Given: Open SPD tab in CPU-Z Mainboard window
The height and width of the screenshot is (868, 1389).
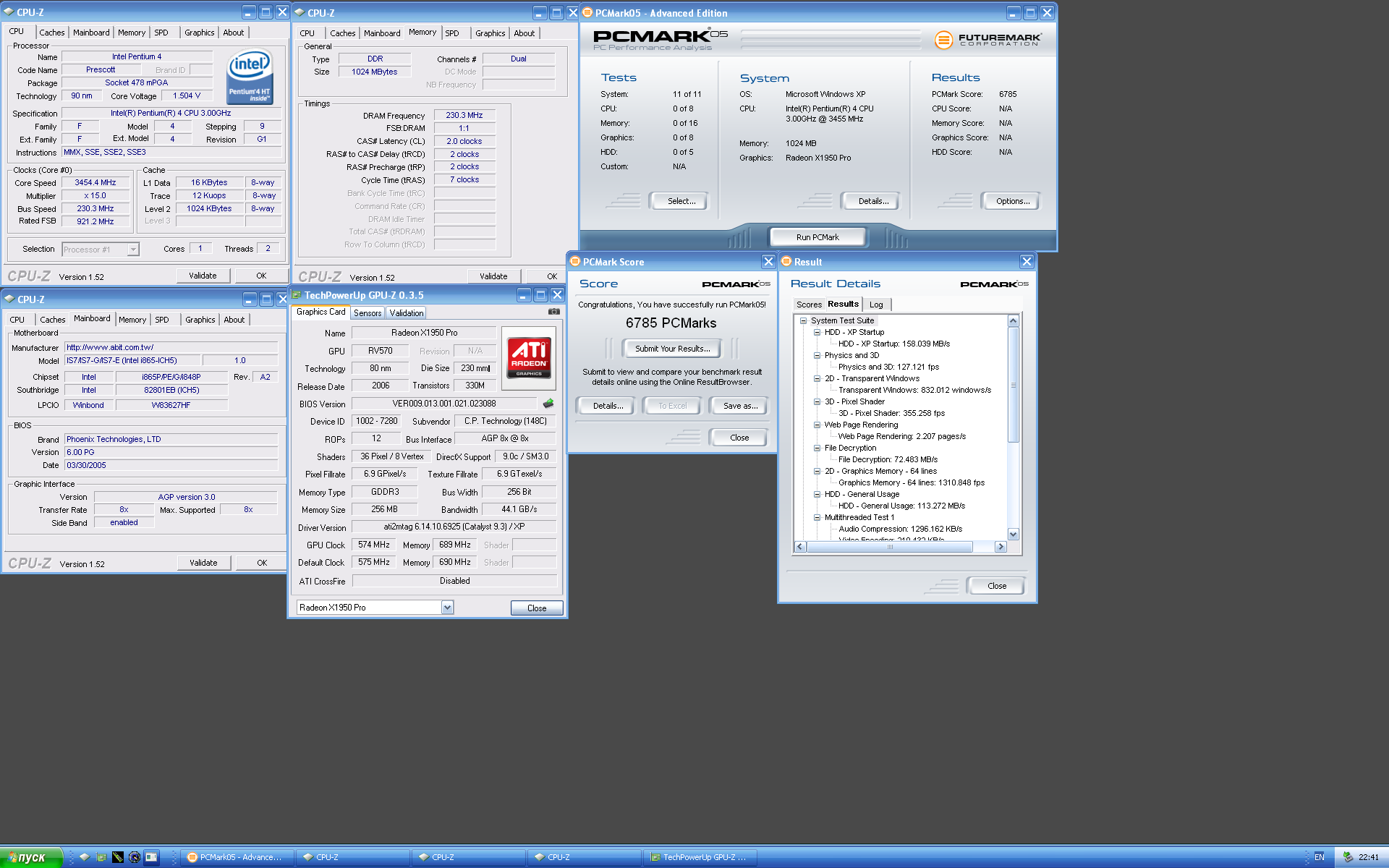Looking at the screenshot, I should [162, 320].
